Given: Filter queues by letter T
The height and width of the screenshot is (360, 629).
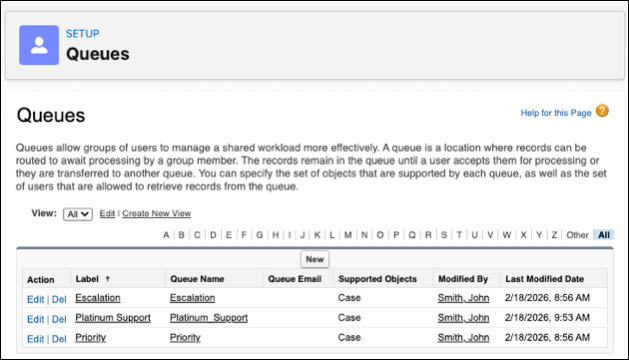Looking at the screenshot, I should click(459, 235).
